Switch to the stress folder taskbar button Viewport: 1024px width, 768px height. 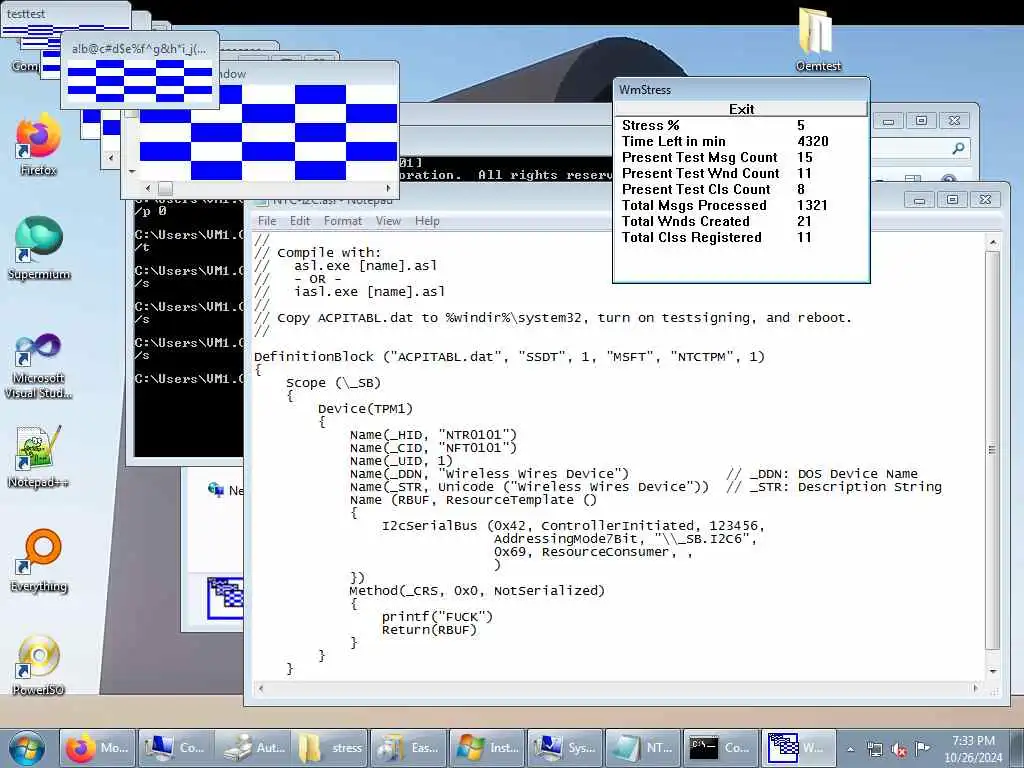[331, 748]
